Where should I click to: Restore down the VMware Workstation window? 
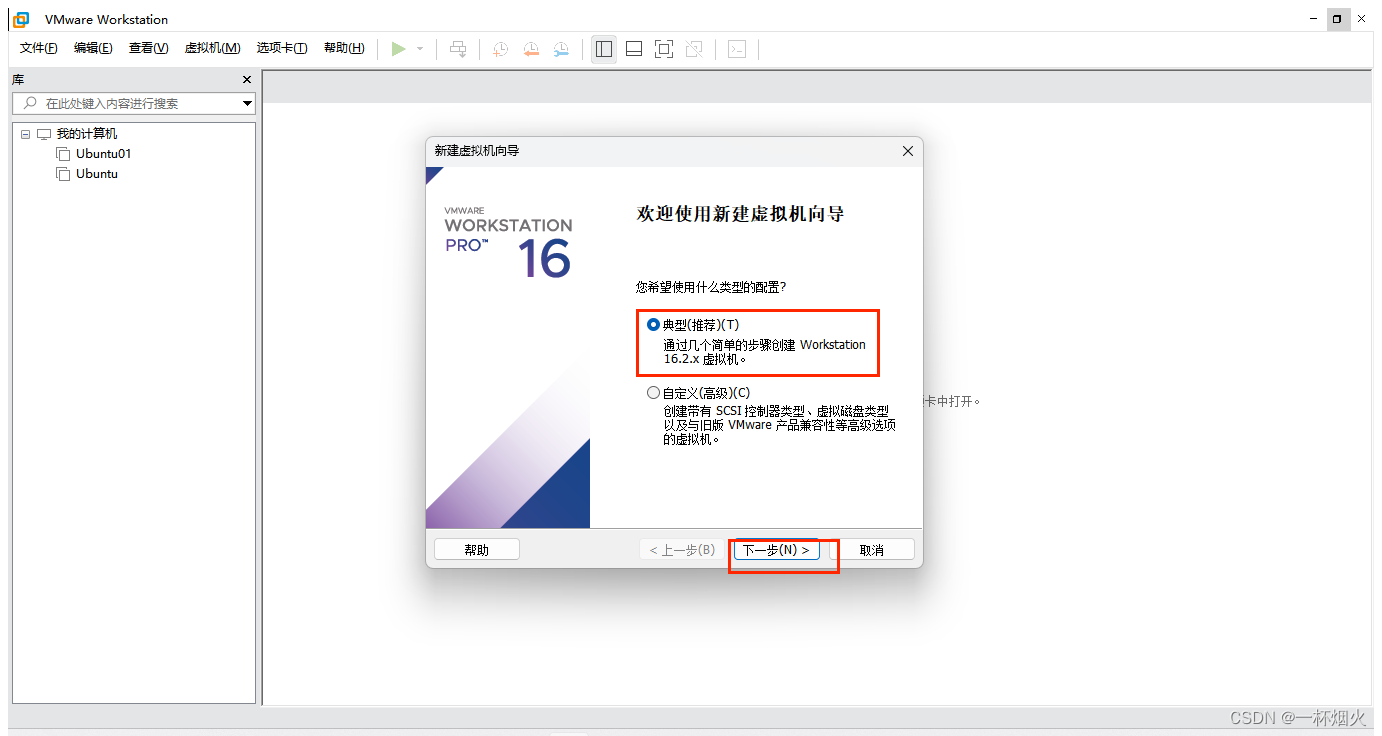tap(1337, 19)
